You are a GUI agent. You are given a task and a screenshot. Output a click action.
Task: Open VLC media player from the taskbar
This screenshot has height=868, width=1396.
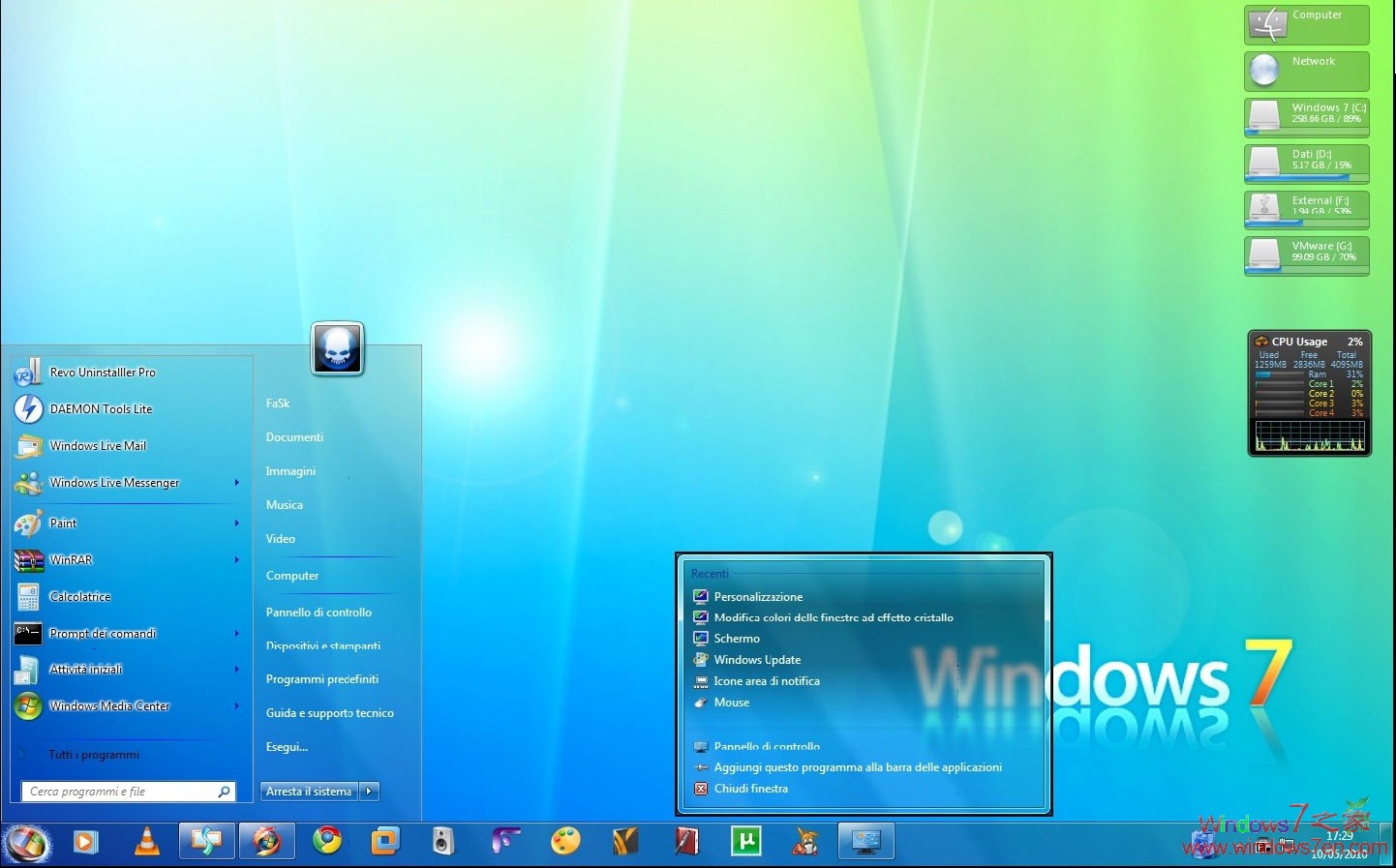click(147, 841)
